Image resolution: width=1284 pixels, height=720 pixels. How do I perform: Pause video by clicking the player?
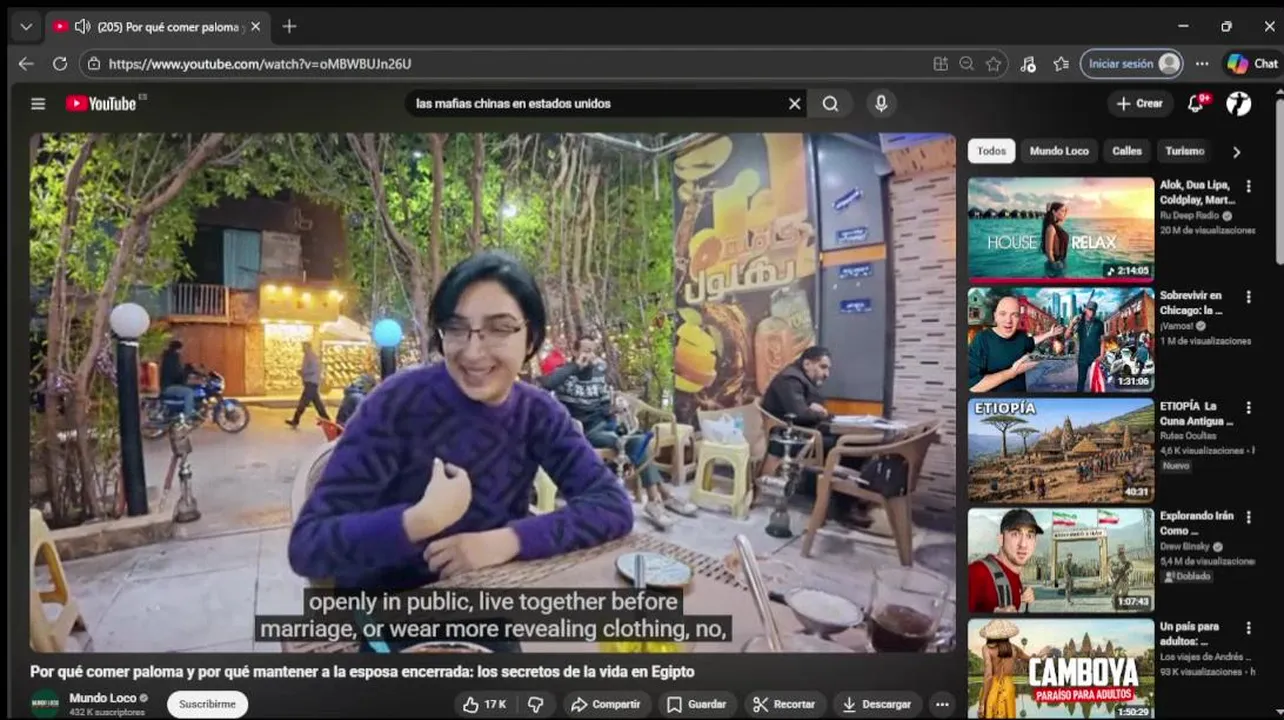coord(492,392)
